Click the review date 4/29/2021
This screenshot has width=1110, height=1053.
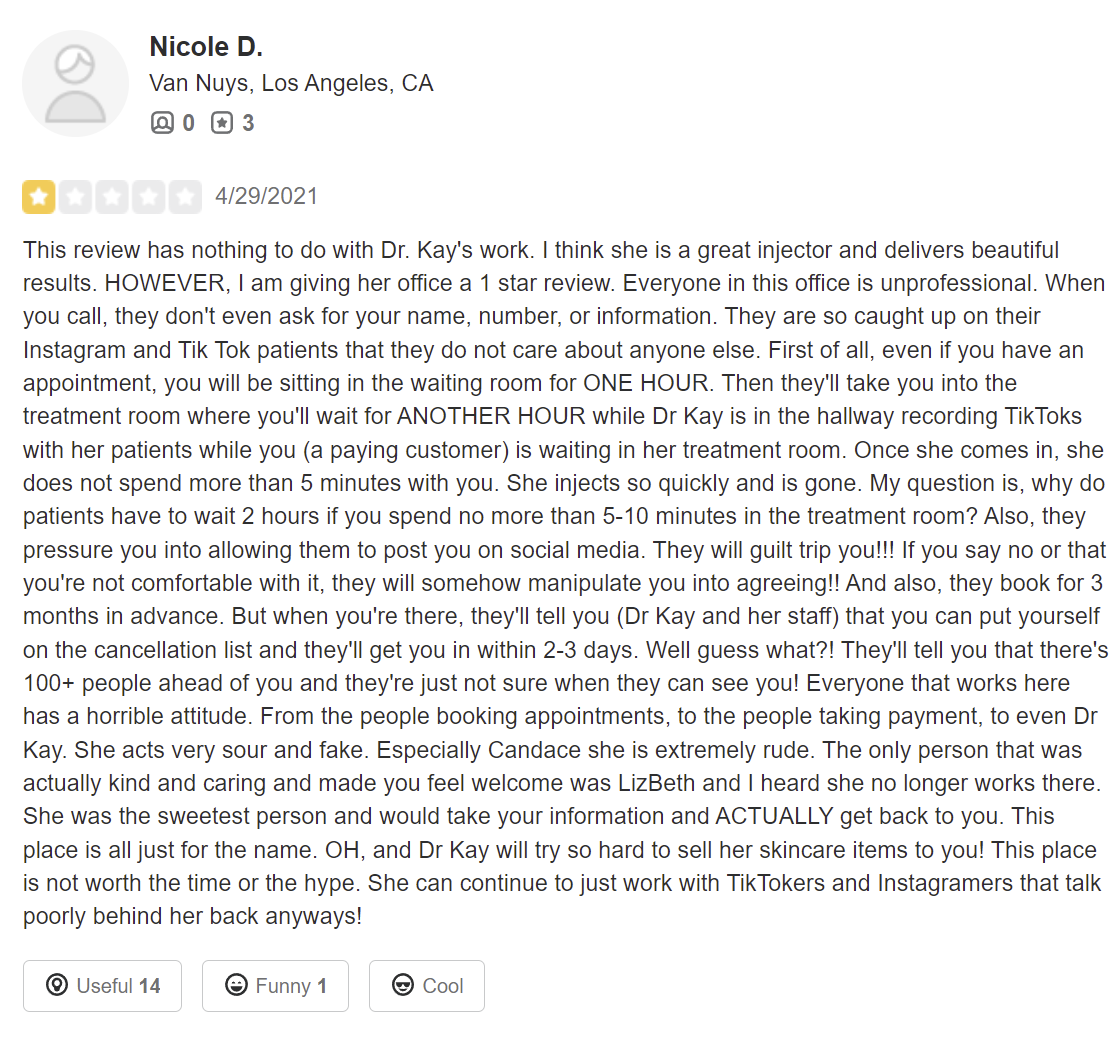[x=266, y=196]
